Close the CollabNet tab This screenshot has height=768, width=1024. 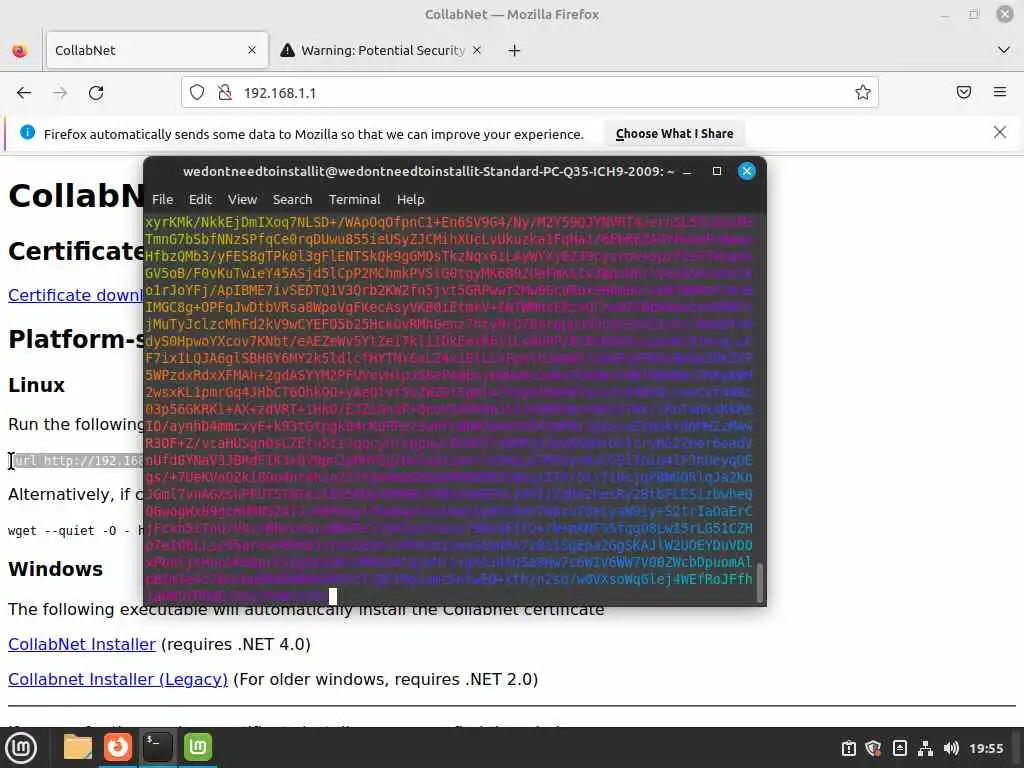pyautogui.click(x=252, y=50)
